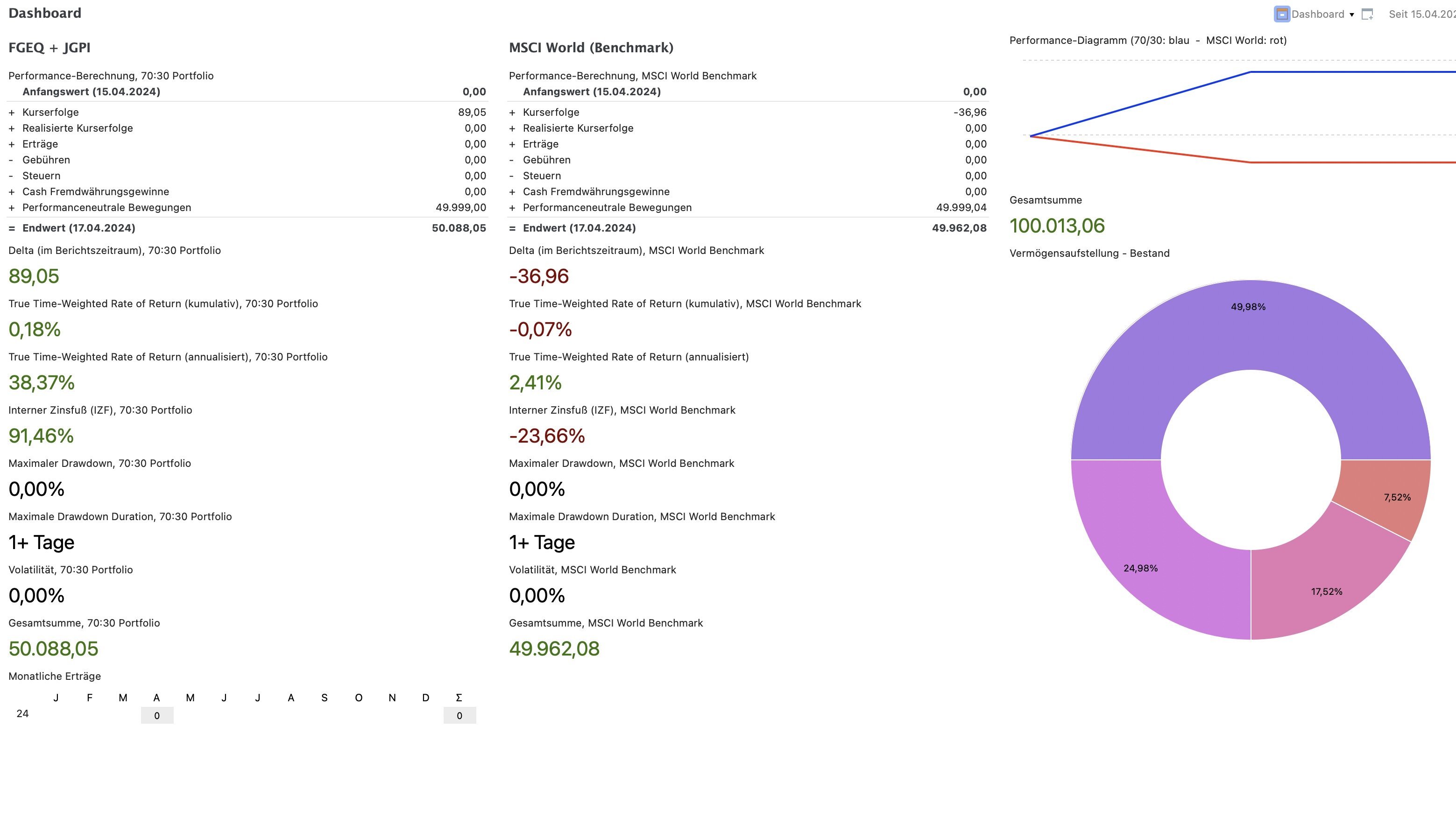Open the Dashboard dropdown arrow
The image size is (1456, 832).
tap(1351, 15)
